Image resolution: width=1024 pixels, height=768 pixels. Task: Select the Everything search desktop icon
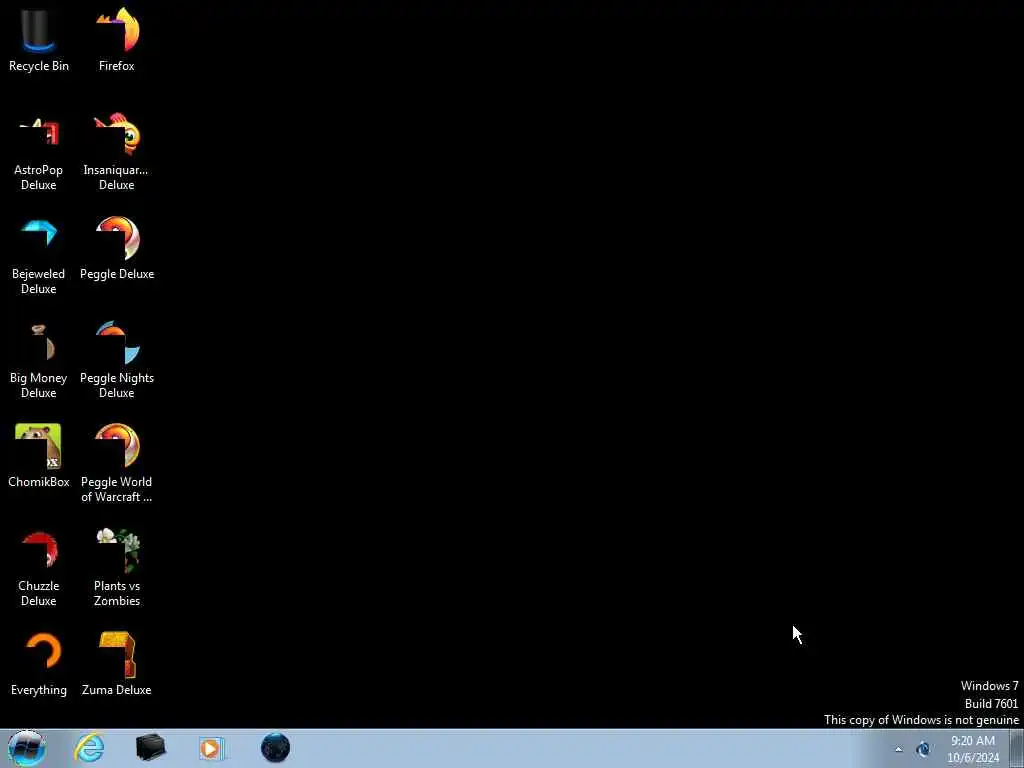pos(39,664)
